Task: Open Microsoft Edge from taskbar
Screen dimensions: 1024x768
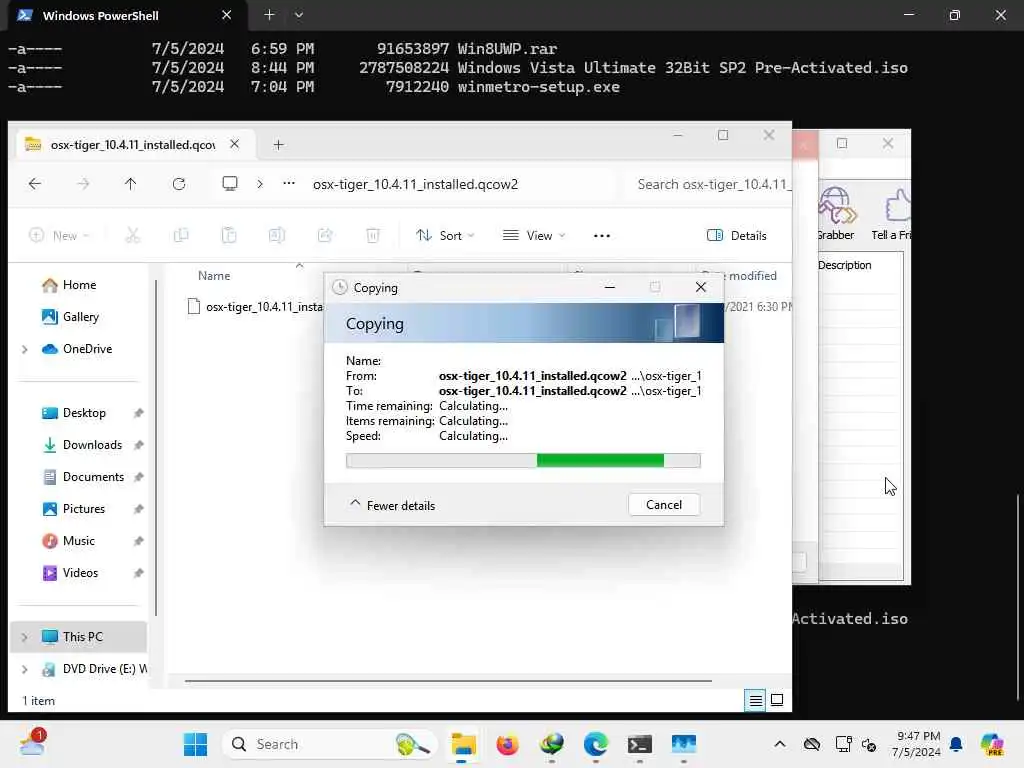Action: pyautogui.click(x=596, y=744)
